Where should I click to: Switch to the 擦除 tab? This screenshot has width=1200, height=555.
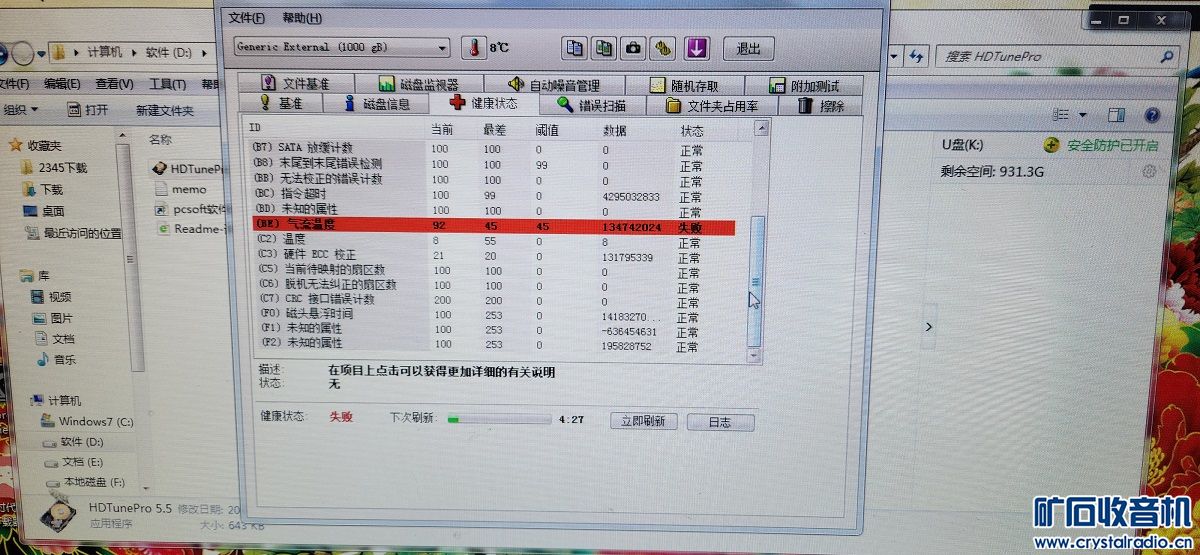(x=820, y=106)
